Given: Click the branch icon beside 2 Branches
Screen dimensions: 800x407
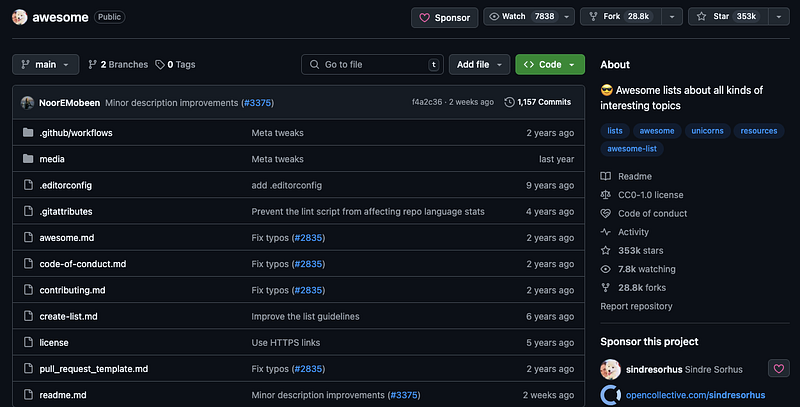Looking at the screenshot, I should coord(92,64).
